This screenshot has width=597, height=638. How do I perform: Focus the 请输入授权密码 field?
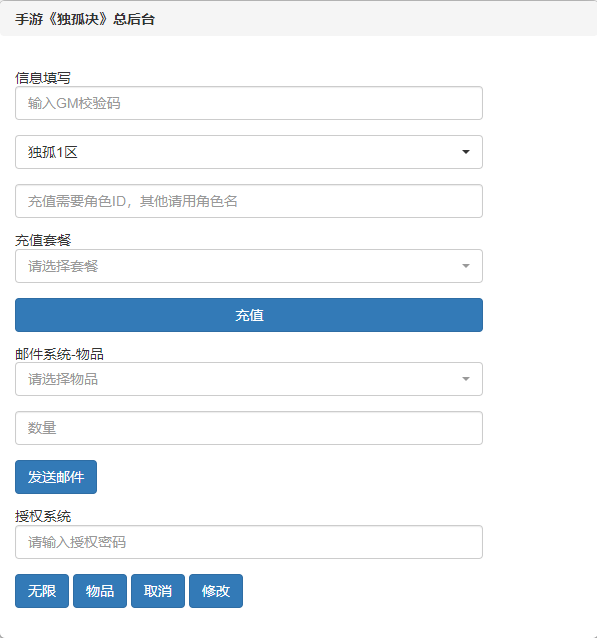click(249, 542)
